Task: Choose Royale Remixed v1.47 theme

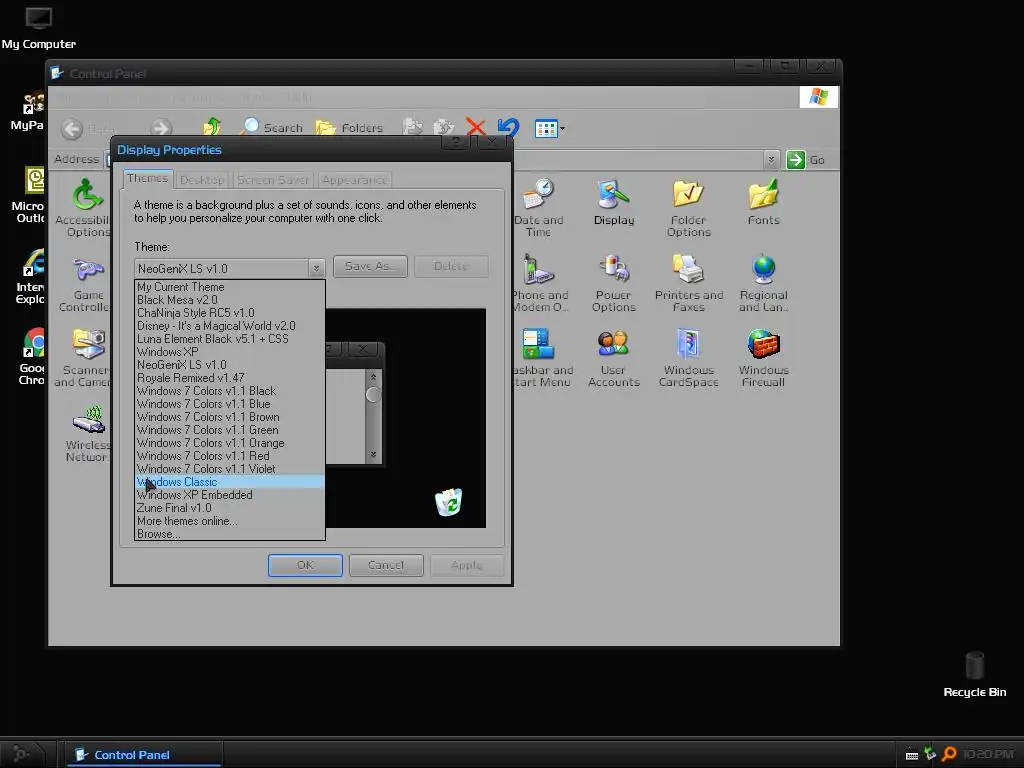Action: coord(229,378)
